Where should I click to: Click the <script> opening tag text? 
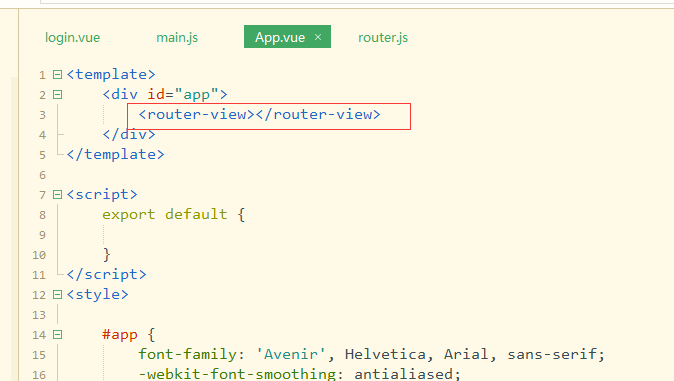tap(102, 194)
